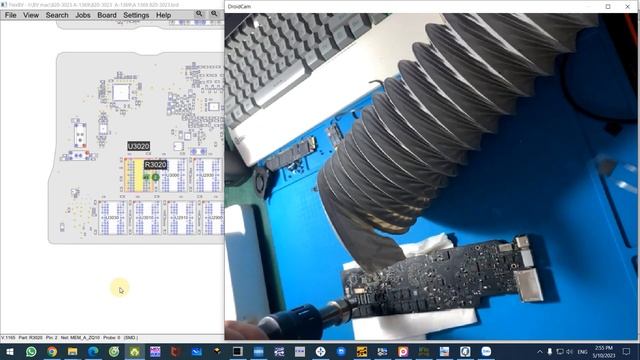The image size is (640, 360).
Task: Click the network tray icon
Action: click(x=560, y=351)
